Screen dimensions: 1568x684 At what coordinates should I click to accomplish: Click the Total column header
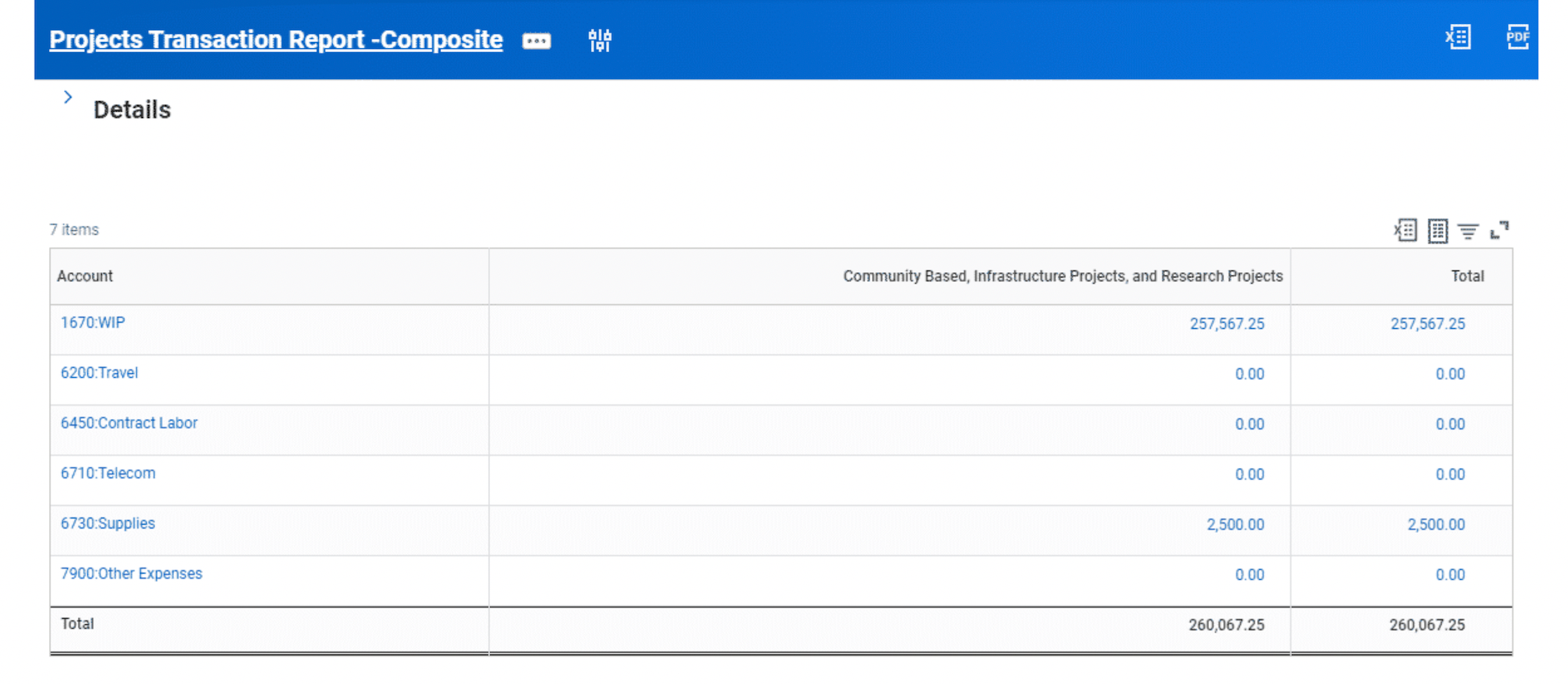[x=1467, y=276]
